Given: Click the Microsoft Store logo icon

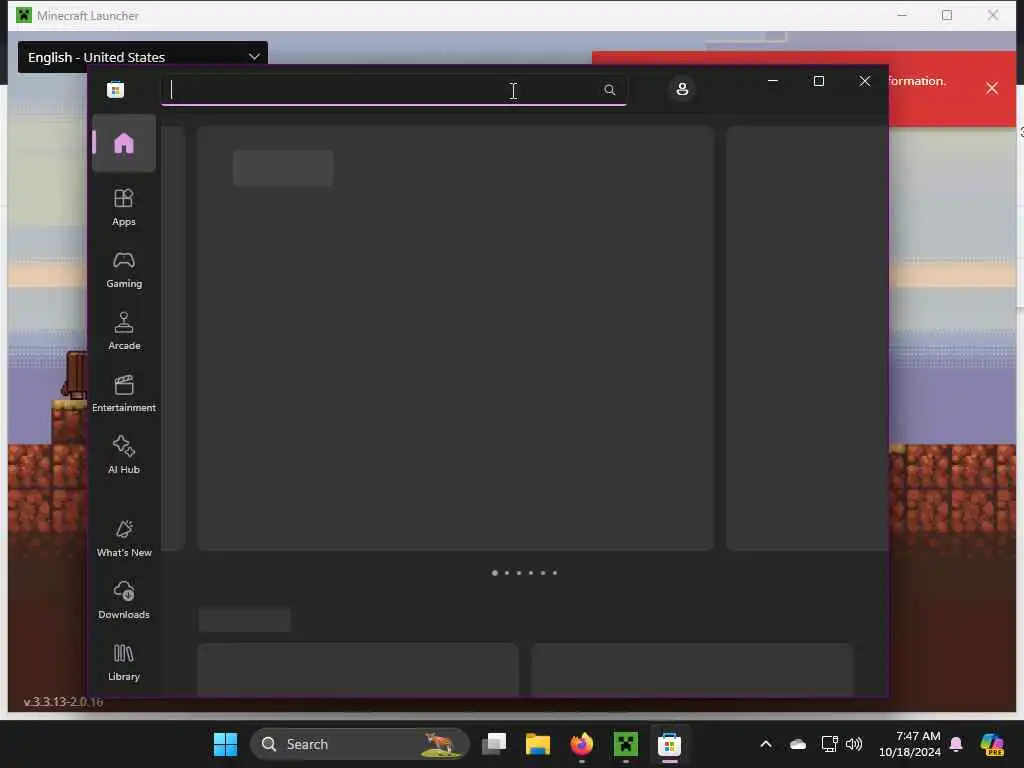Looking at the screenshot, I should tap(116, 89).
